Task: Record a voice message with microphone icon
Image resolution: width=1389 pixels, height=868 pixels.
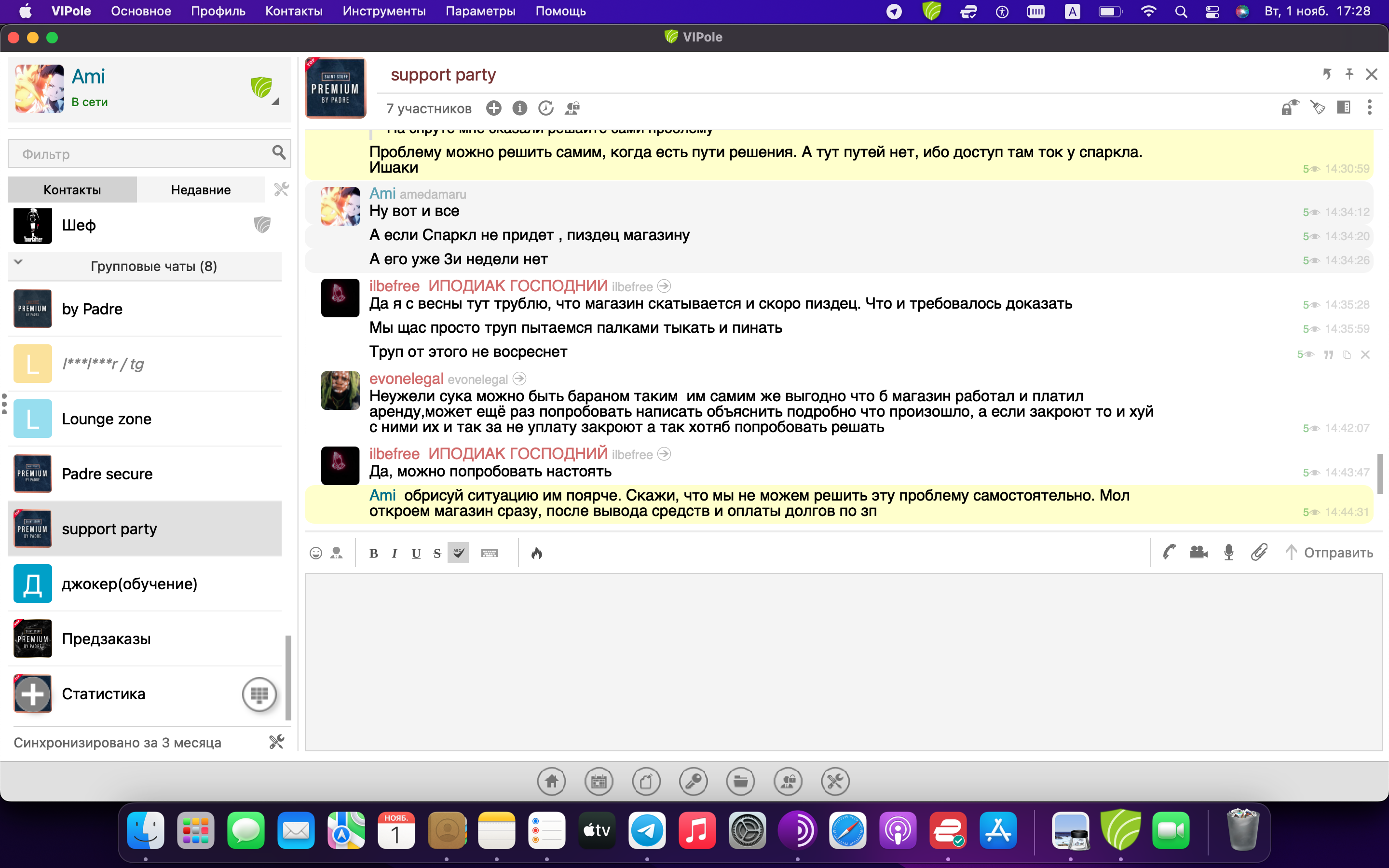Action: click(1229, 552)
